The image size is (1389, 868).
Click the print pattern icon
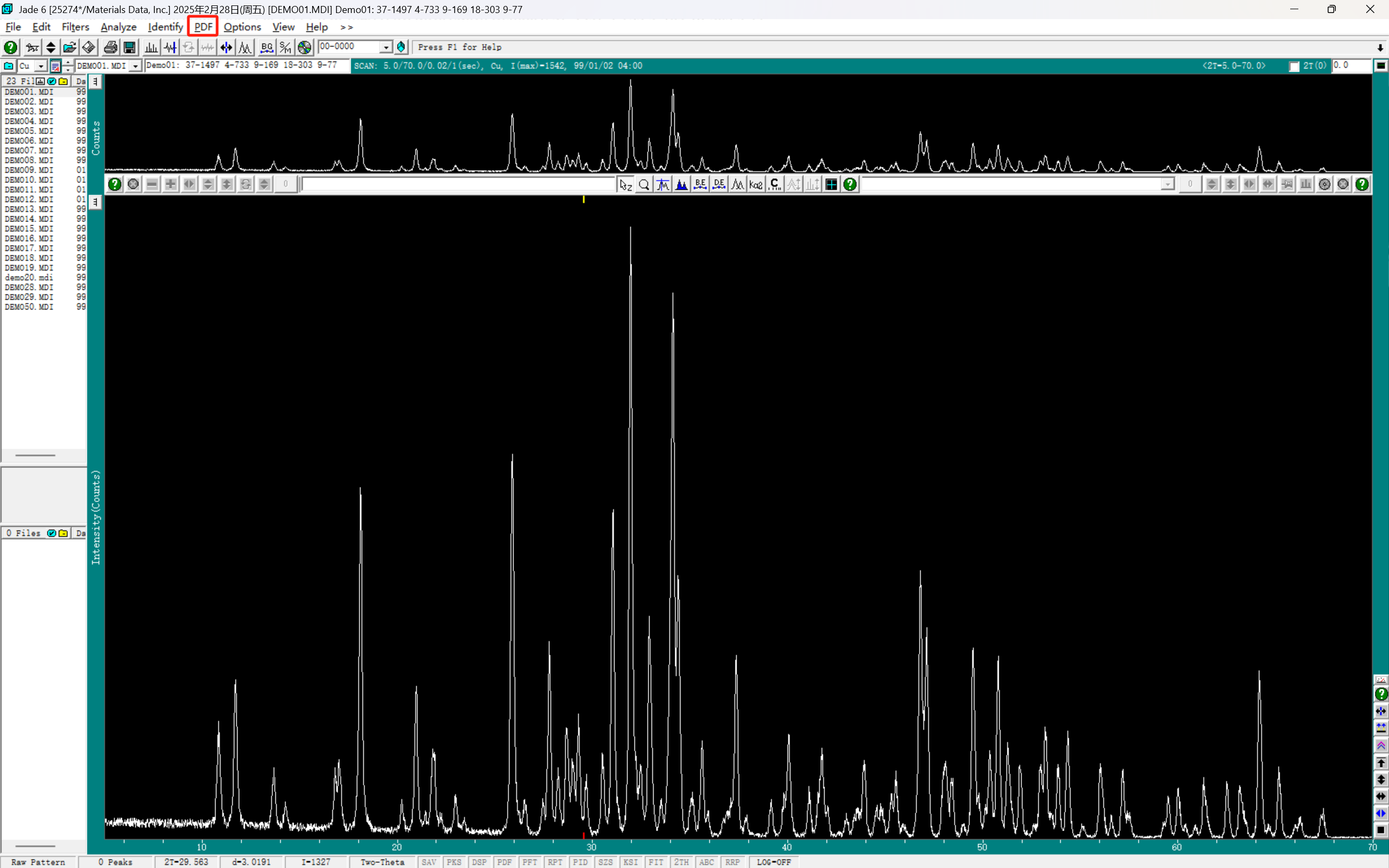click(x=110, y=47)
